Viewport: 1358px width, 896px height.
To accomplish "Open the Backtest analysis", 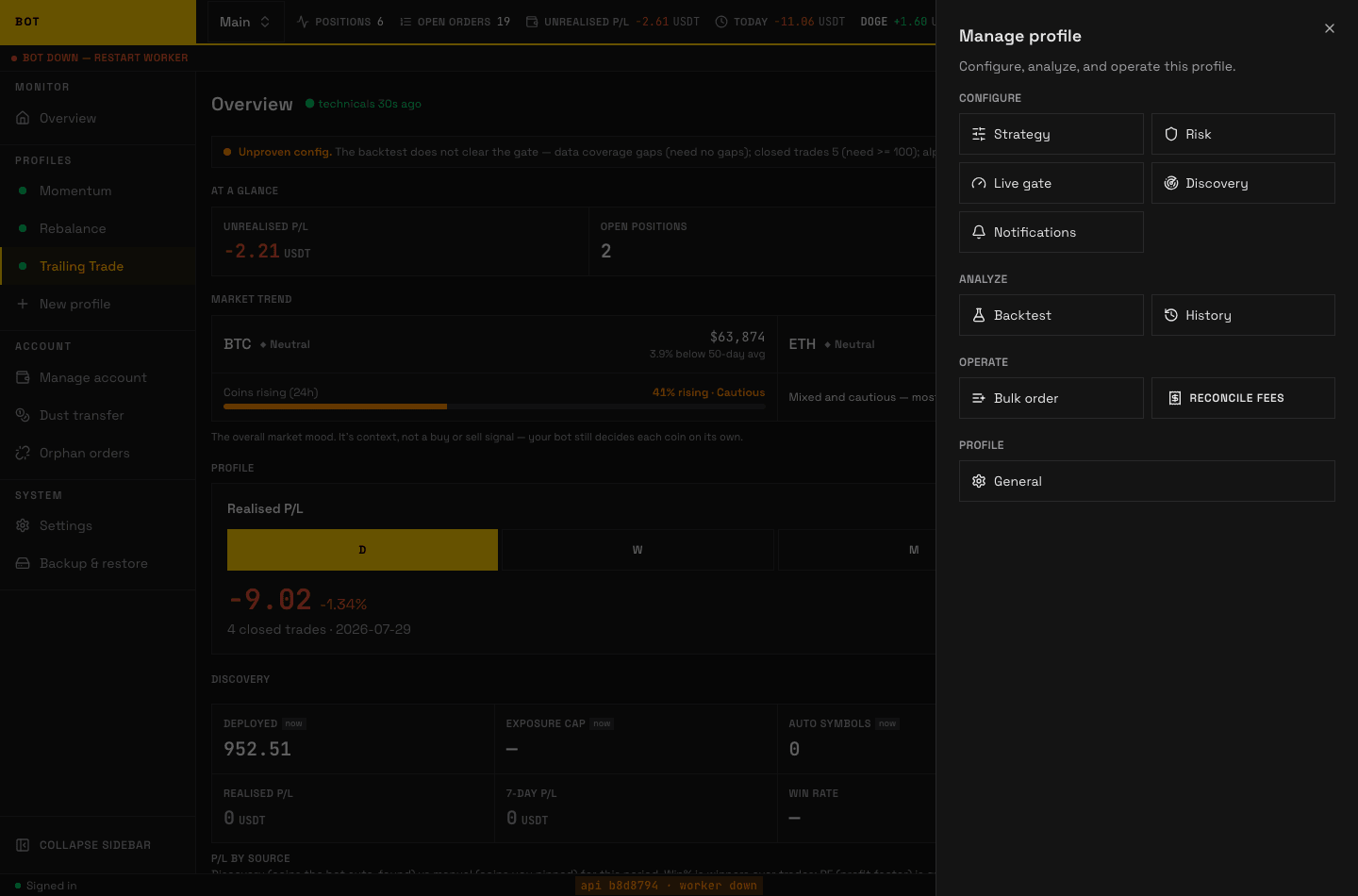I will tap(1051, 315).
